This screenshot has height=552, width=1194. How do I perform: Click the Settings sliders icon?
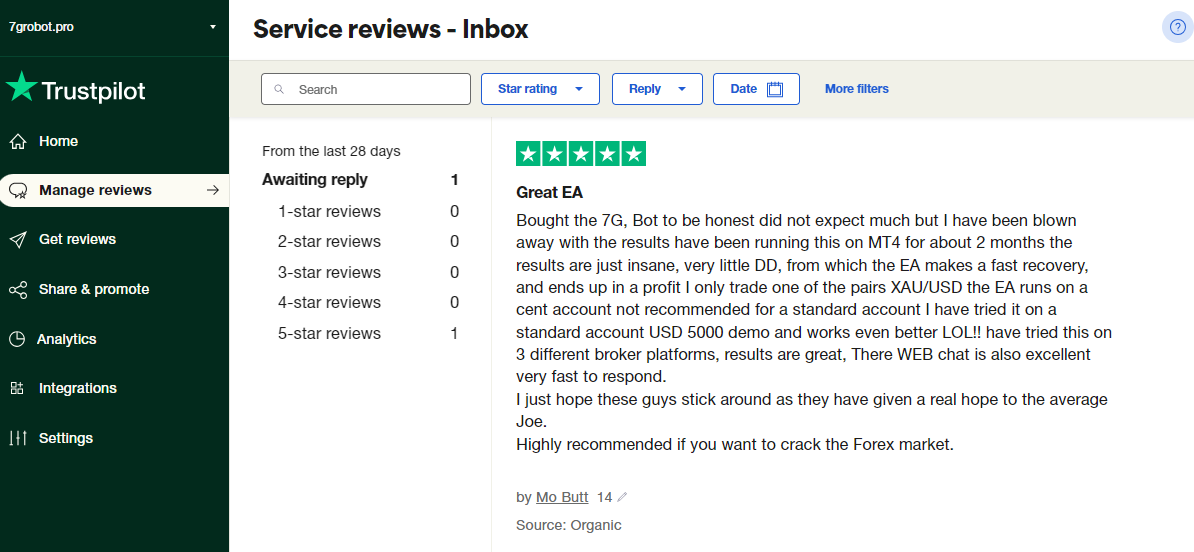[17, 438]
